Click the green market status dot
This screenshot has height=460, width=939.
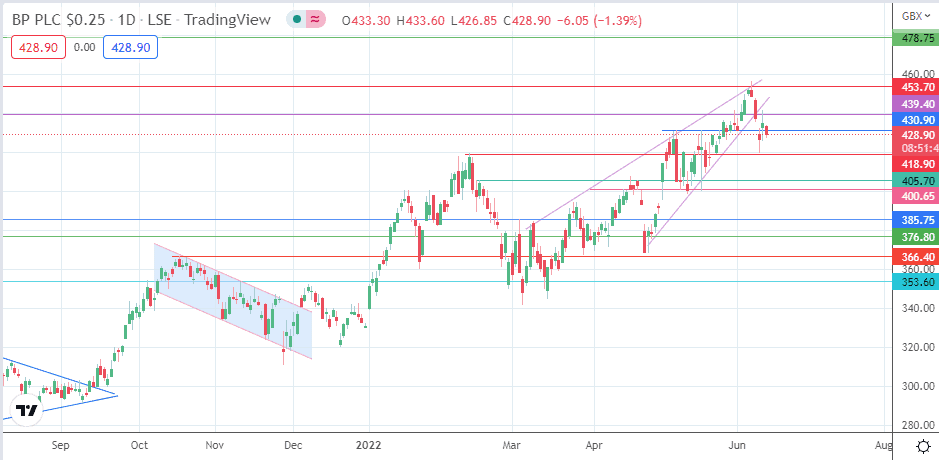pos(298,20)
